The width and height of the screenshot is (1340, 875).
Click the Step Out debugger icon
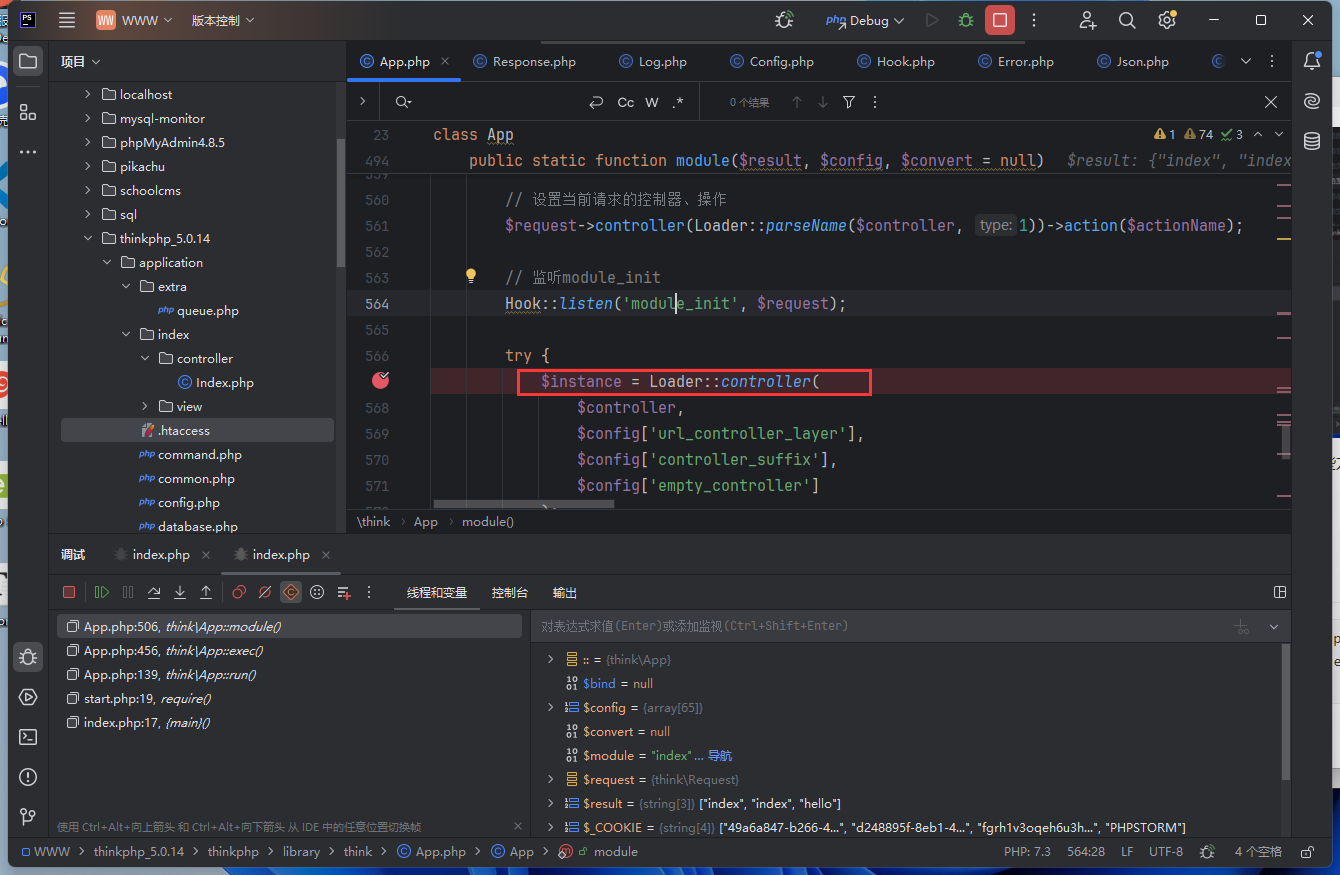point(206,592)
